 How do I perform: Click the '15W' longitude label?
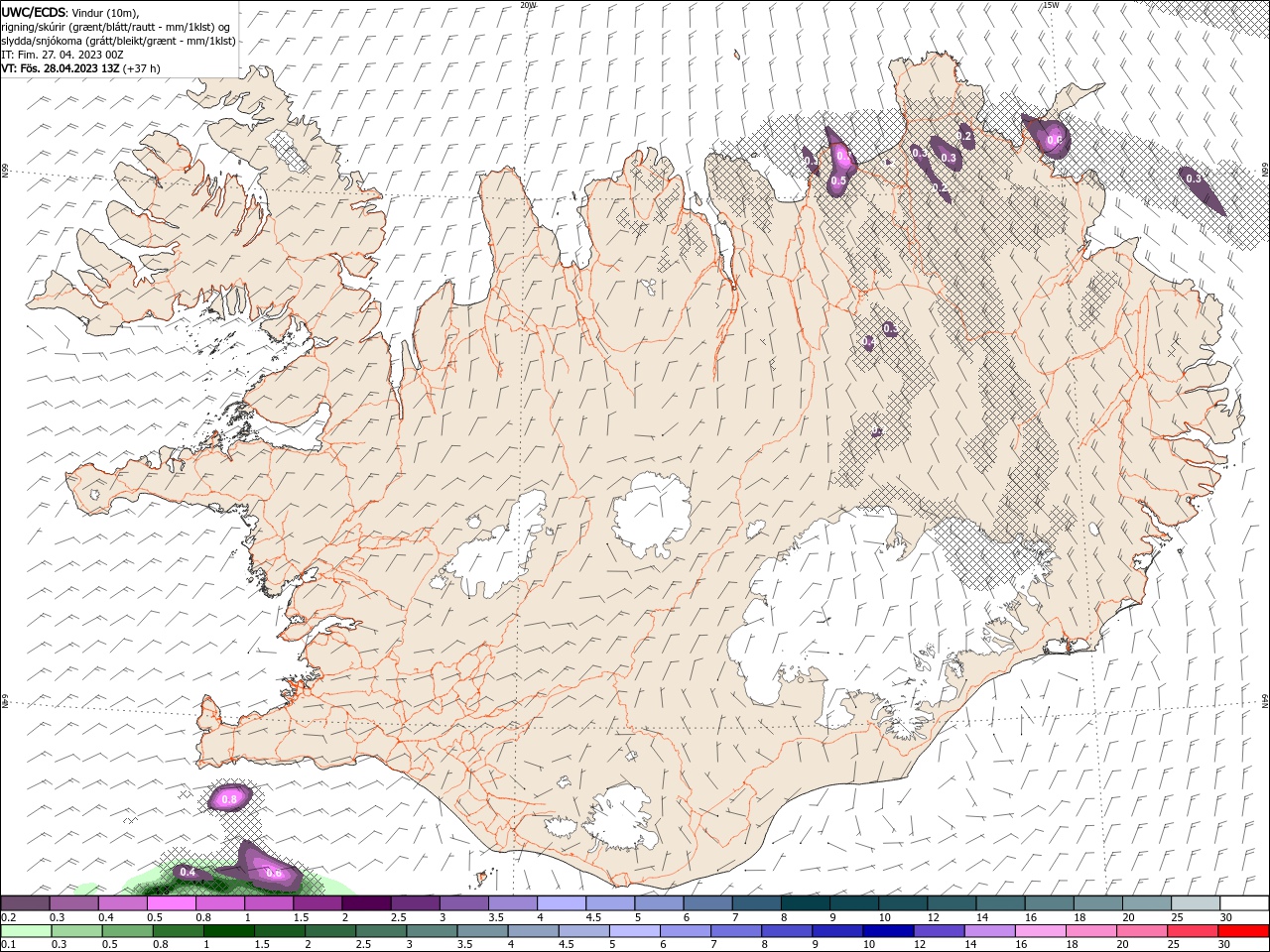click(1051, 4)
